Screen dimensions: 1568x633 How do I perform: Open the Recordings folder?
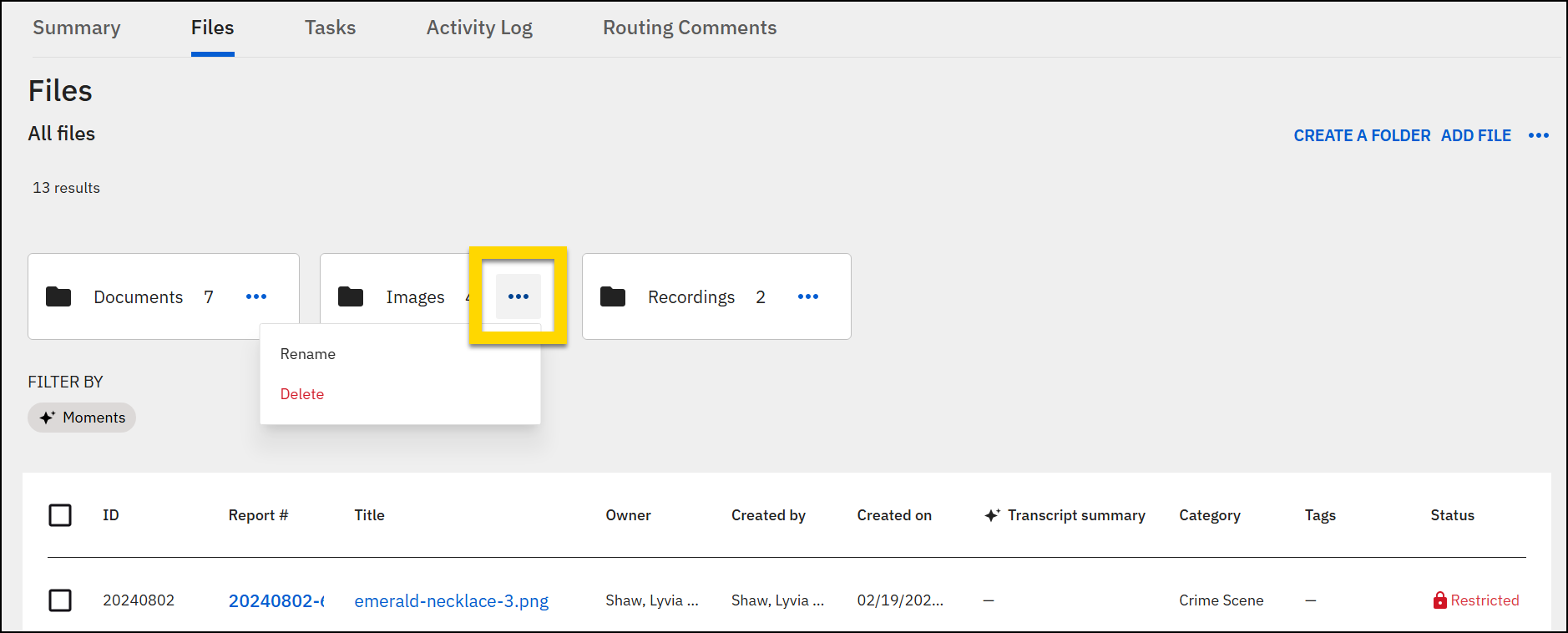click(716, 296)
